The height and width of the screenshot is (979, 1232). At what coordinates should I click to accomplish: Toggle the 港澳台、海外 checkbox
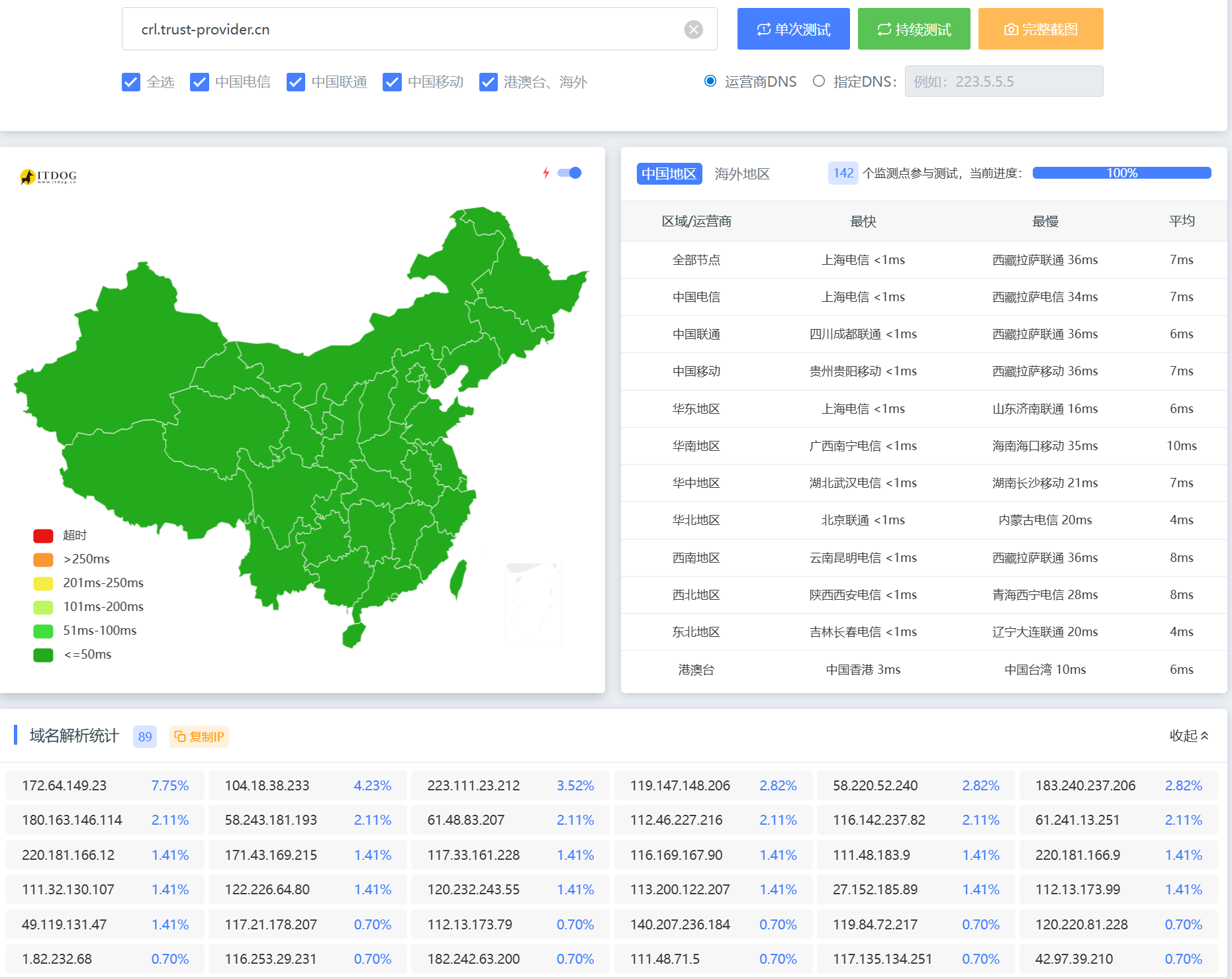[x=489, y=82]
